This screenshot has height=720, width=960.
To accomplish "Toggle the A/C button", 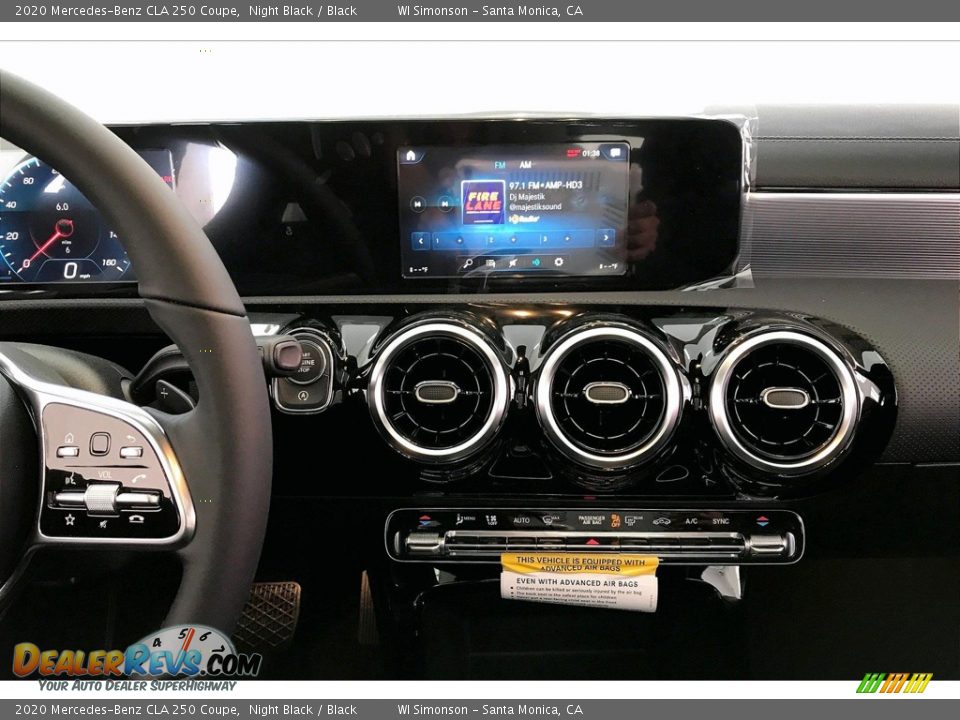I will click(x=691, y=519).
